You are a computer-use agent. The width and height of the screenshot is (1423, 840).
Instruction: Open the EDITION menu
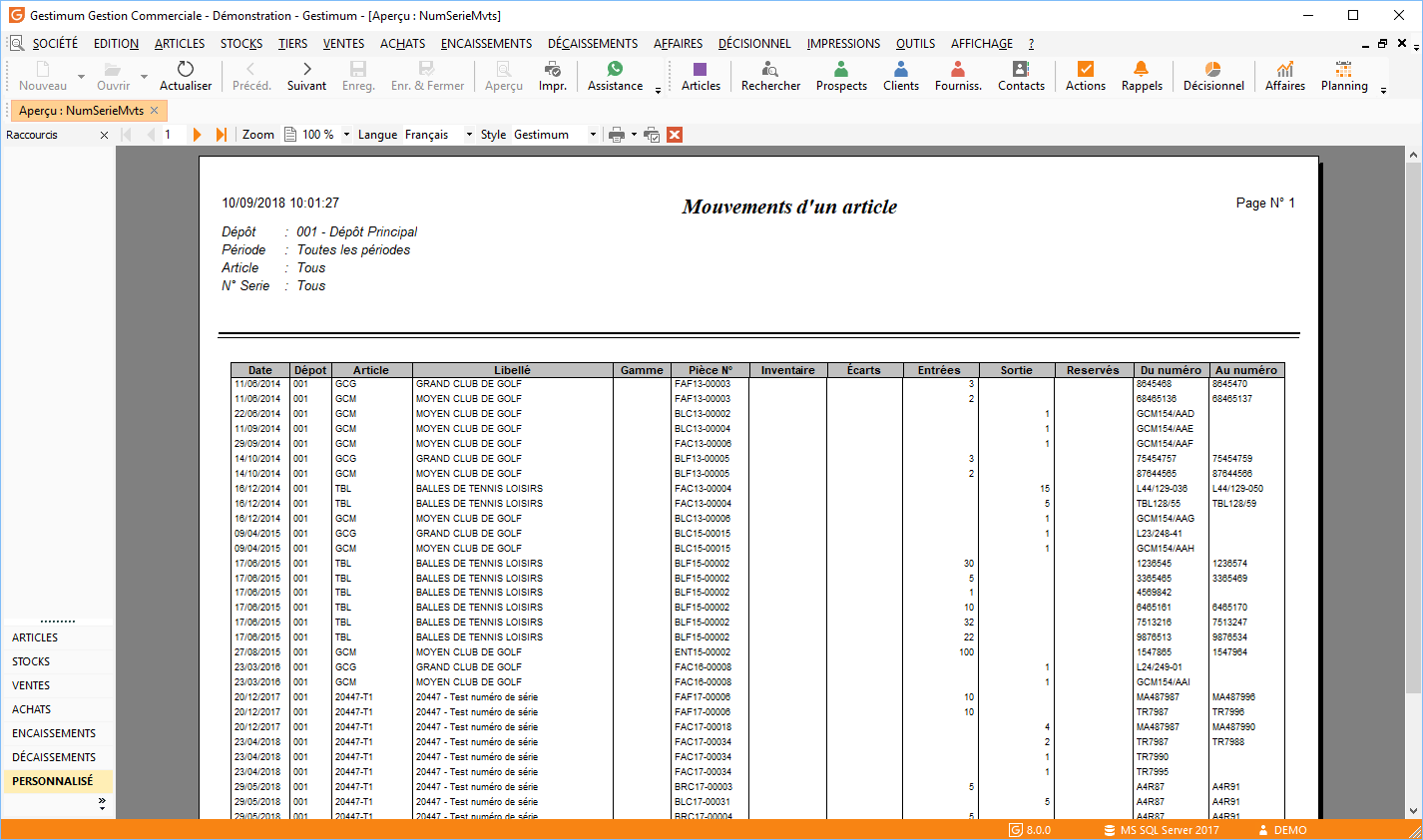tap(116, 43)
